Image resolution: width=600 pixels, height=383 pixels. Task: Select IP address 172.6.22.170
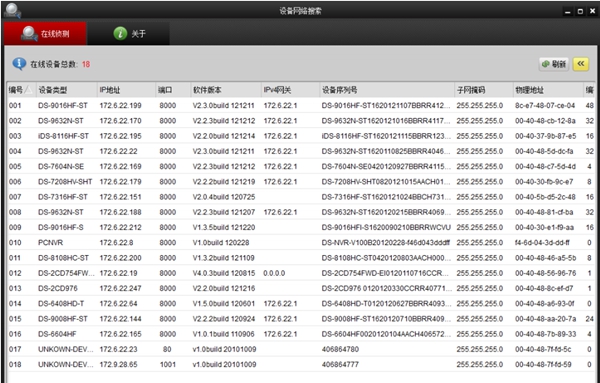pyautogui.click(x=121, y=121)
